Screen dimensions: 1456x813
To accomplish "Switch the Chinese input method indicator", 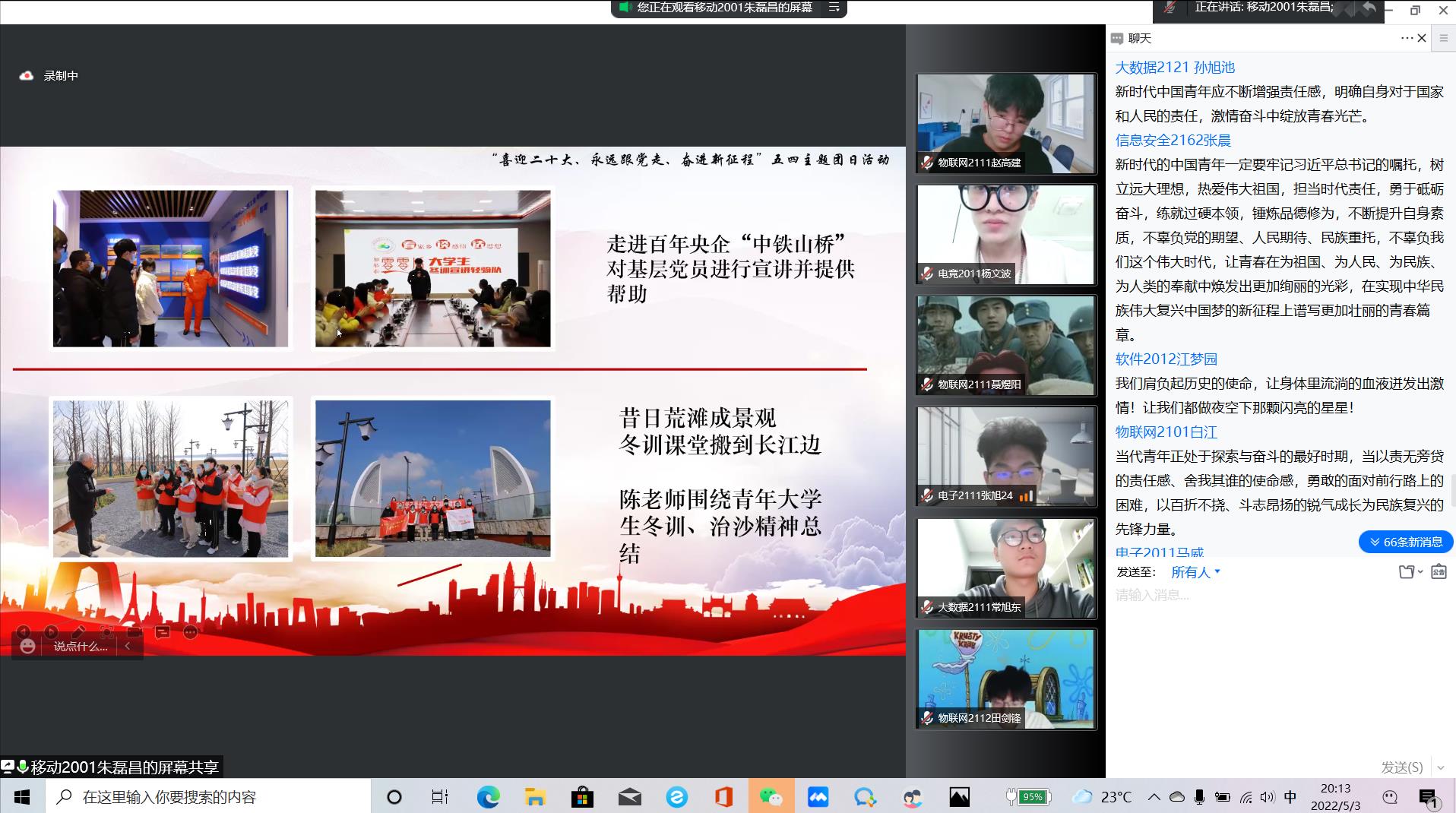I will coord(1290,797).
